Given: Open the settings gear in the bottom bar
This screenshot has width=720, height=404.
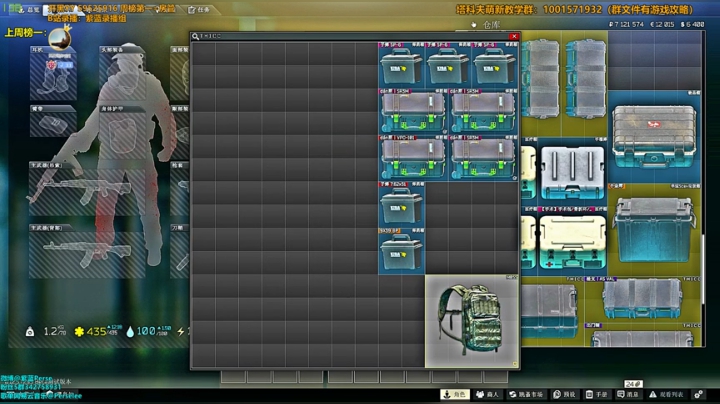Looking at the screenshot, I should (x=698, y=394).
